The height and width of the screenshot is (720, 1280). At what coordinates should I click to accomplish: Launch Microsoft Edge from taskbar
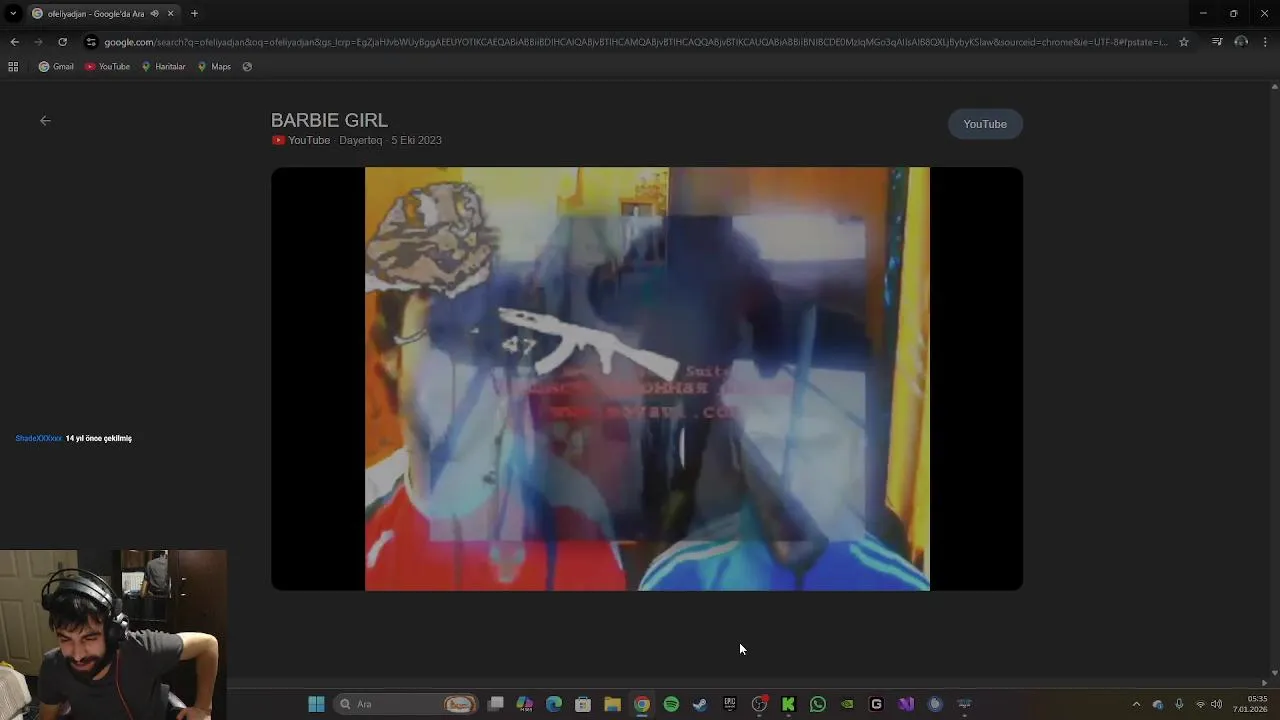click(x=554, y=704)
